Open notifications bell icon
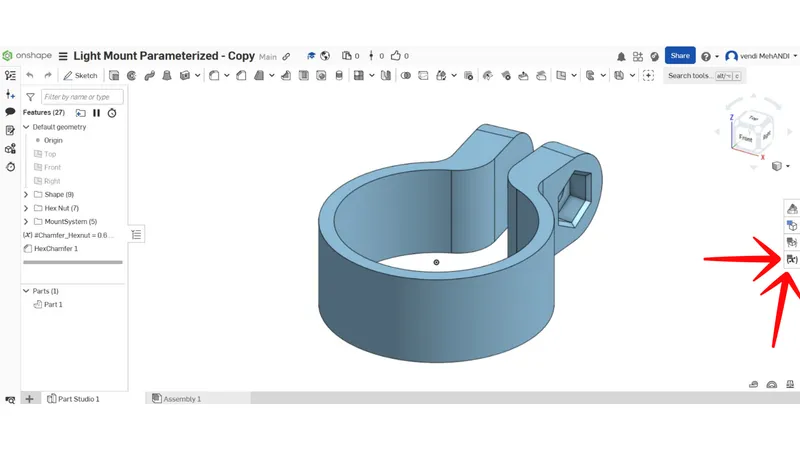 (x=622, y=57)
